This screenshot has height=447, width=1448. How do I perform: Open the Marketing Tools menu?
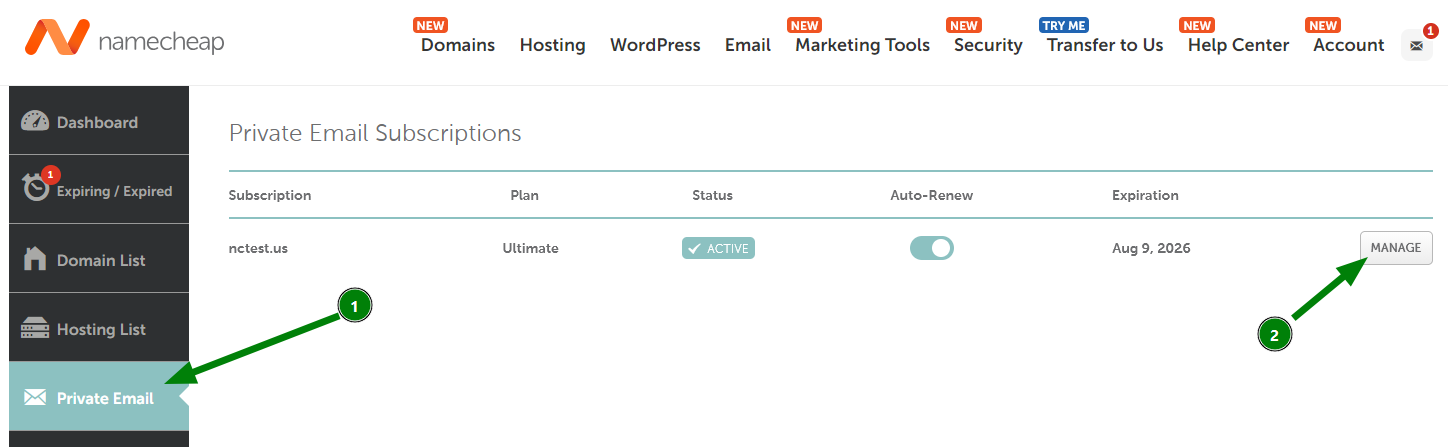[862, 45]
